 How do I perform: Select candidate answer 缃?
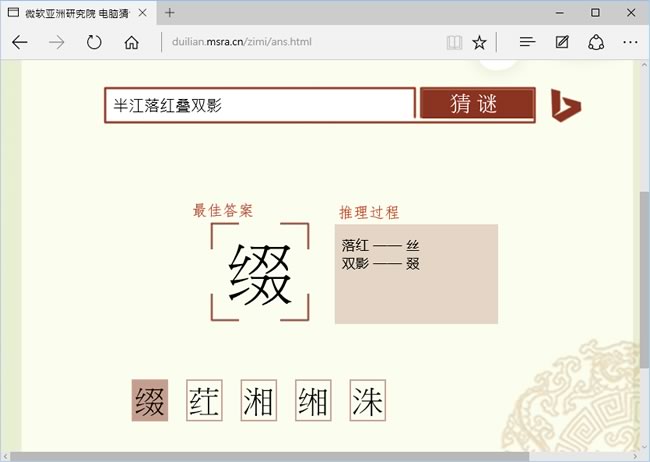pyautogui.click(x=313, y=400)
